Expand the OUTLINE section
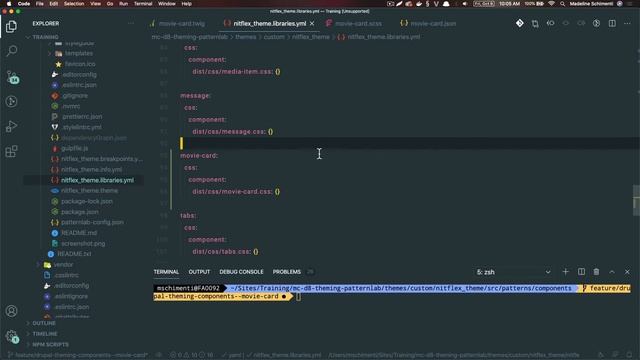 point(44,323)
